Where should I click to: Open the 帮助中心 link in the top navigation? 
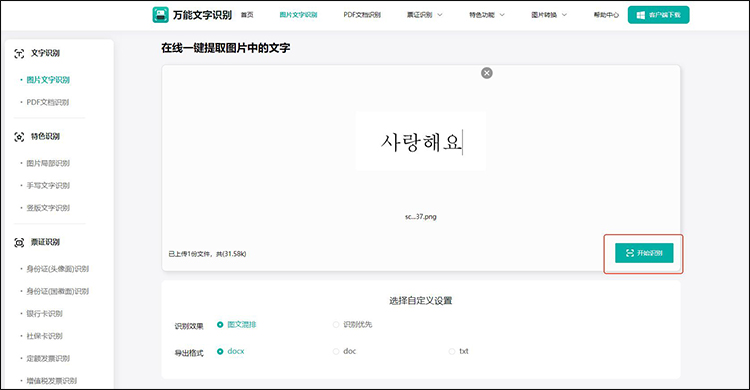pyautogui.click(x=606, y=15)
